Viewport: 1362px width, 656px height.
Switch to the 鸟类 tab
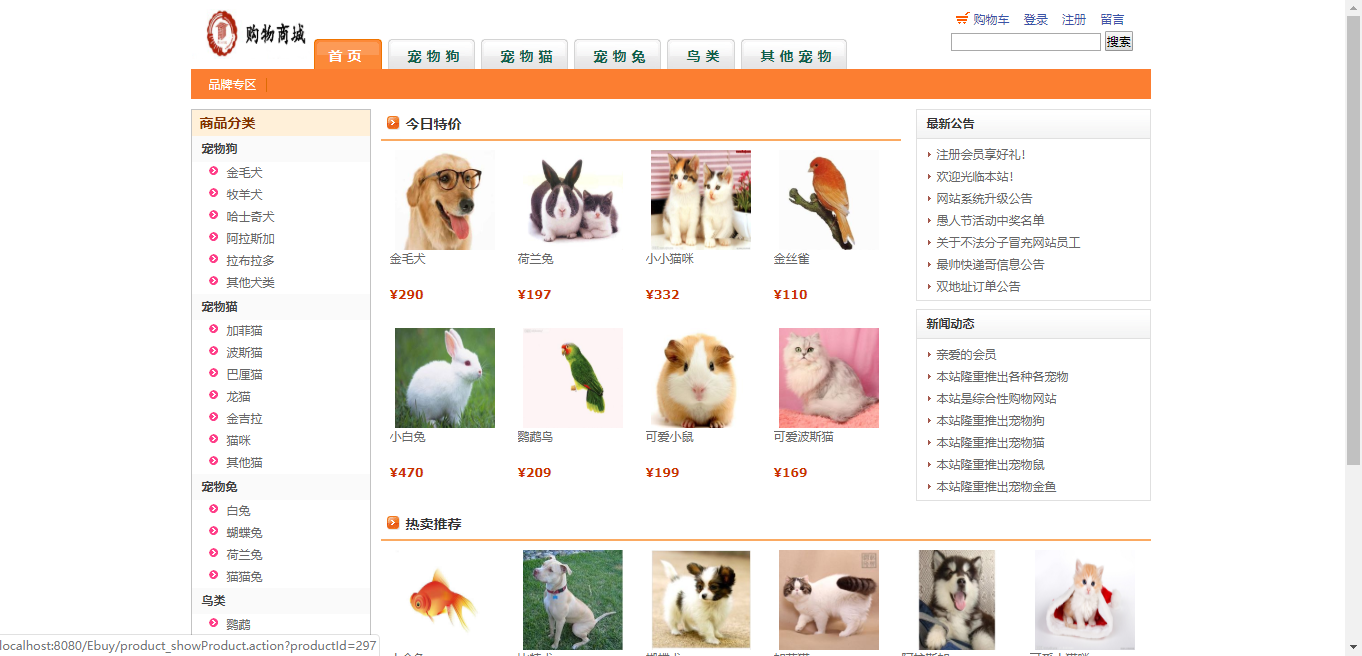(701, 55)
